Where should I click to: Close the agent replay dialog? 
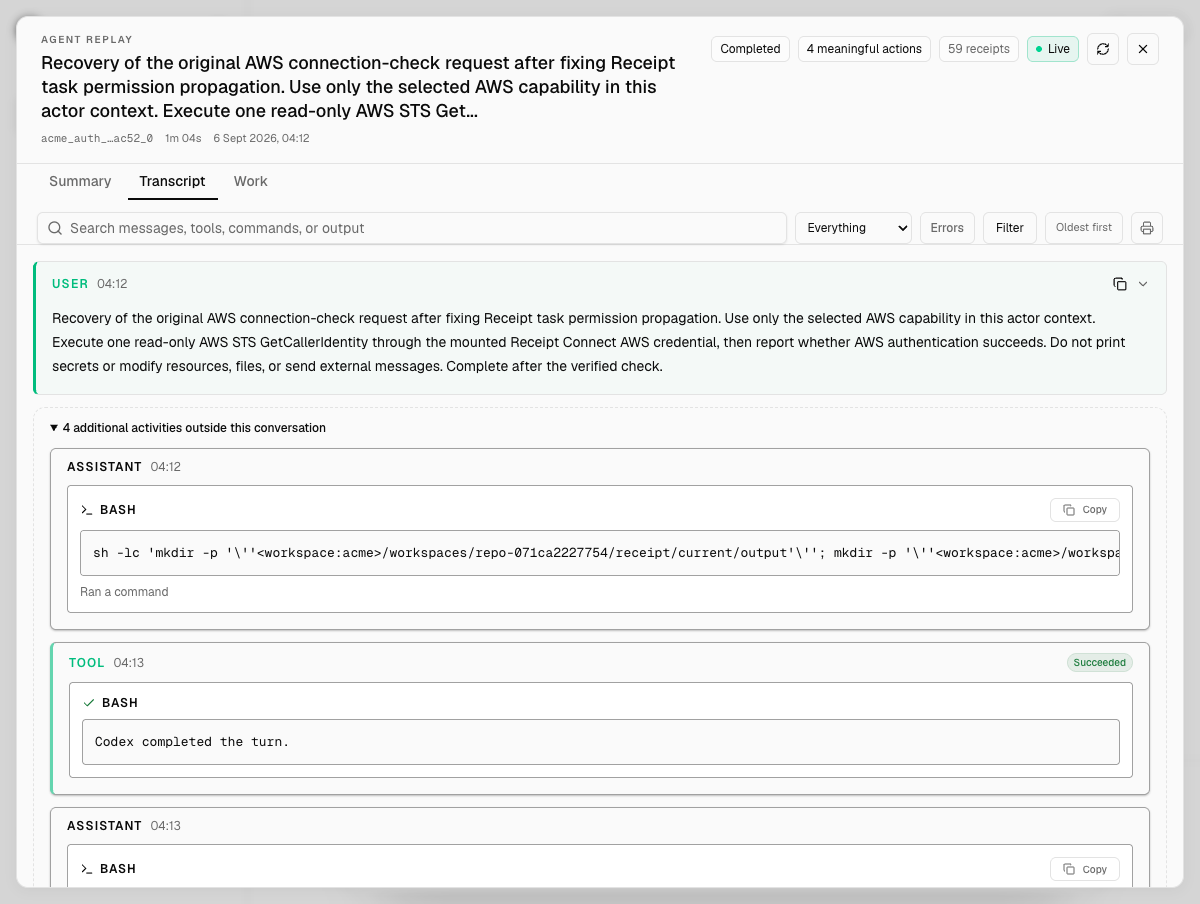1143,49
